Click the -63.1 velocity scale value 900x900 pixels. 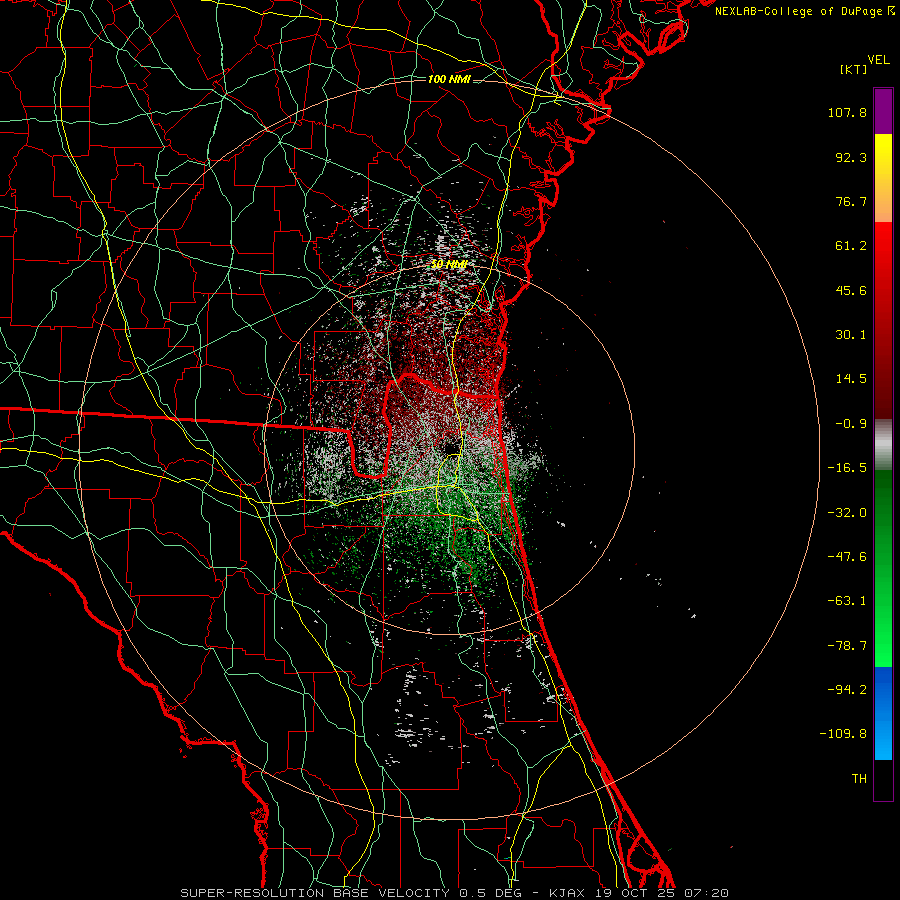847,601
